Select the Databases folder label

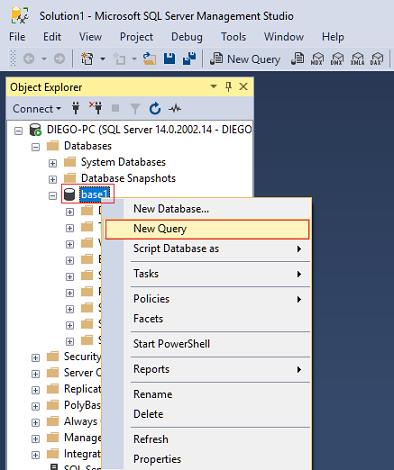[88, 146]
